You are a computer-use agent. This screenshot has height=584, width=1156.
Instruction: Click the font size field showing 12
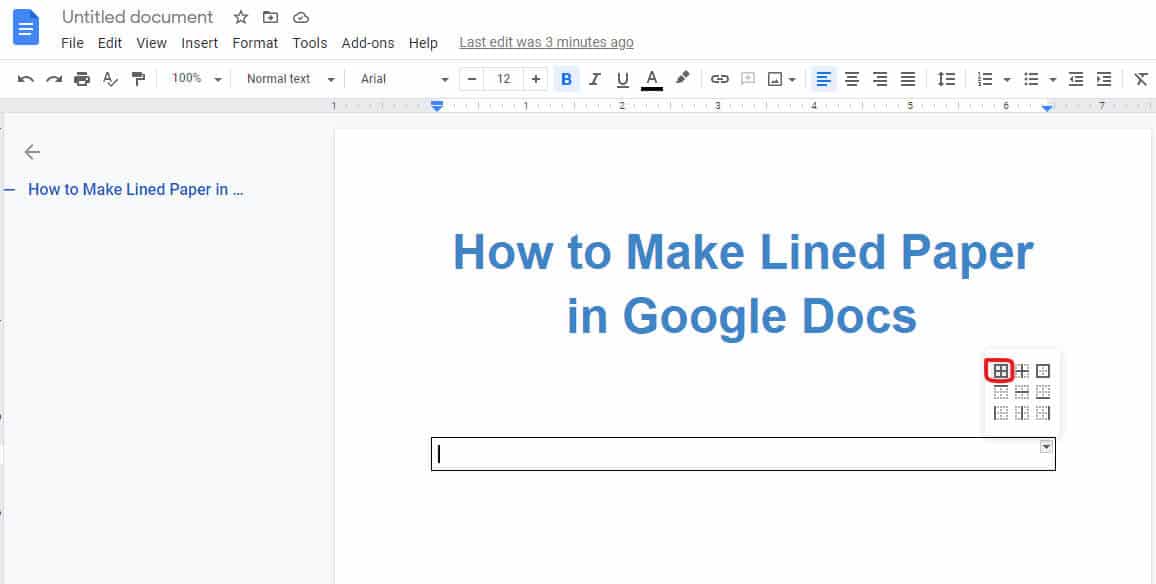point(504,79)
